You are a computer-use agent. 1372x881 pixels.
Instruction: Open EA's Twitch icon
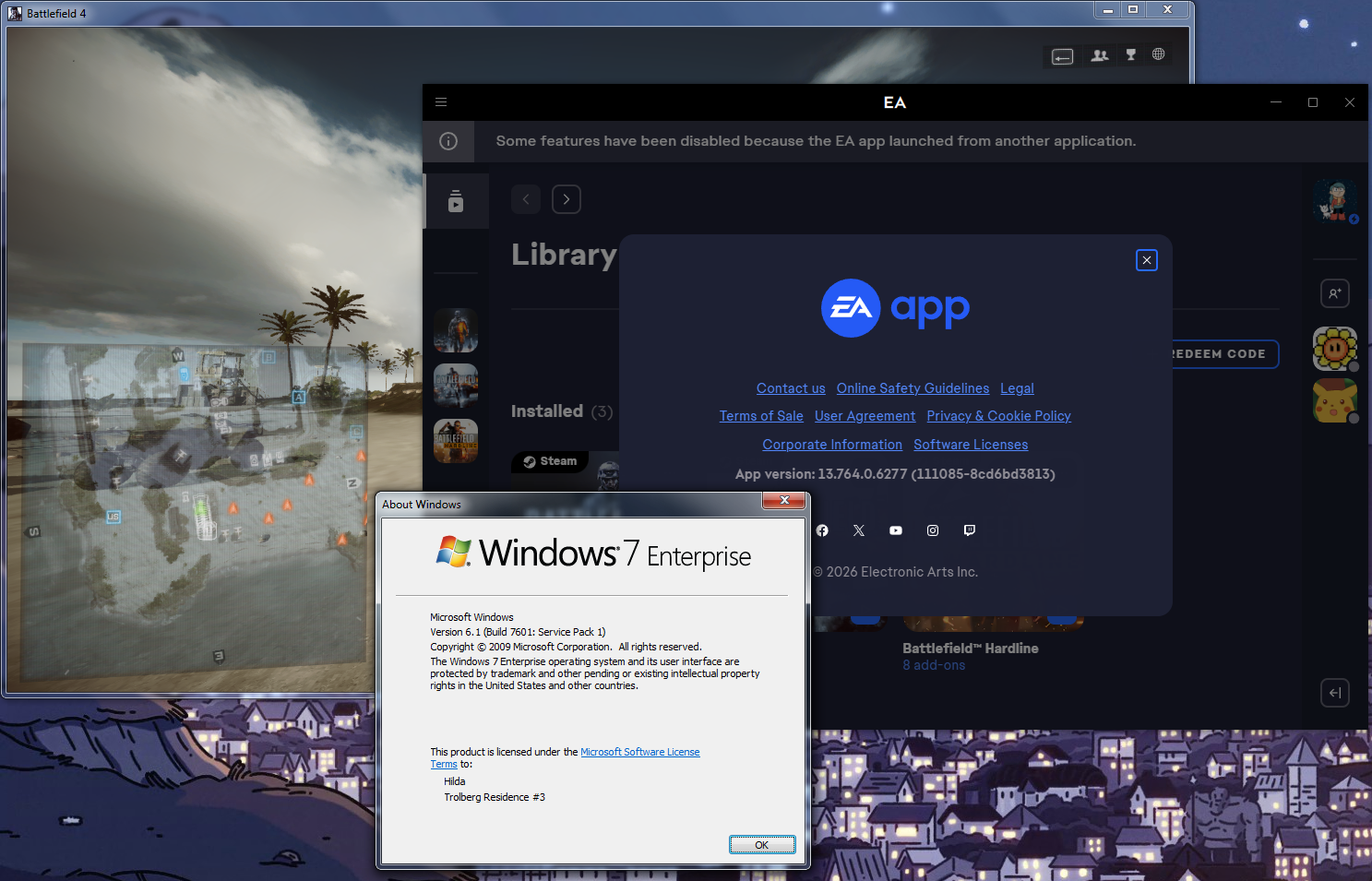coord(970,530)
